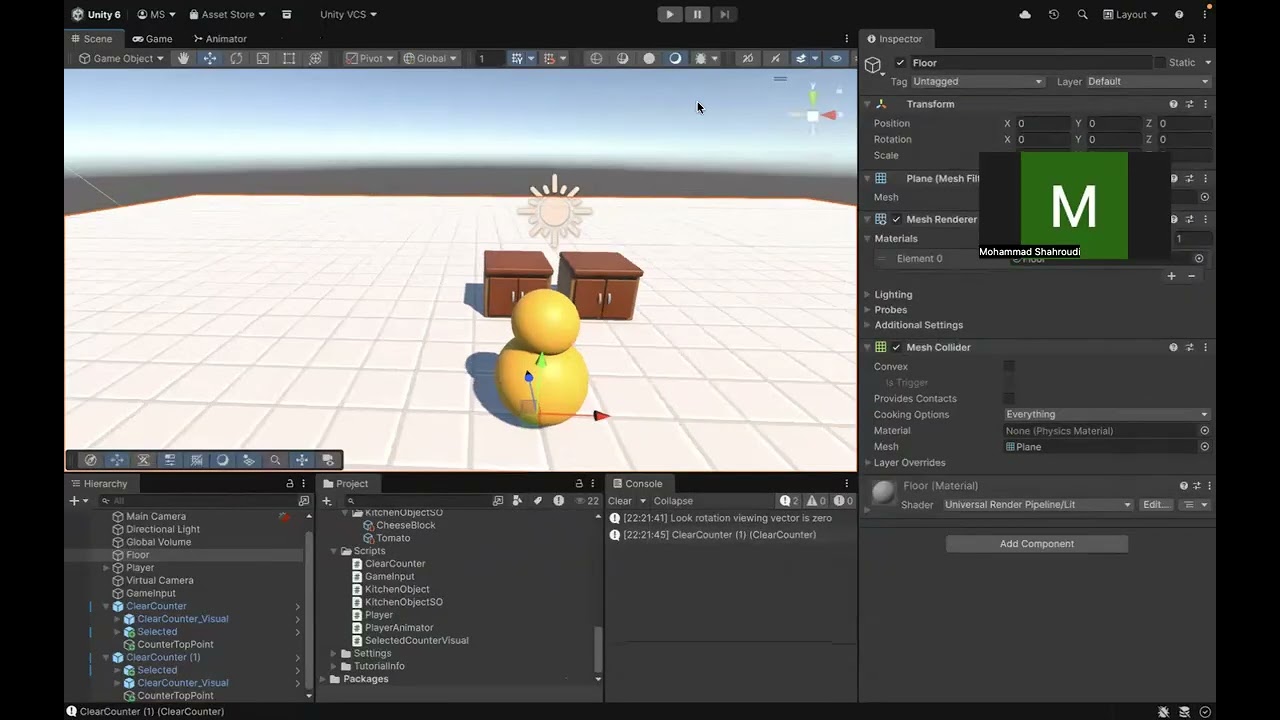Expand the Lighting section
The width and height of the screenshot is (1280, 720).
coord(893,294)
